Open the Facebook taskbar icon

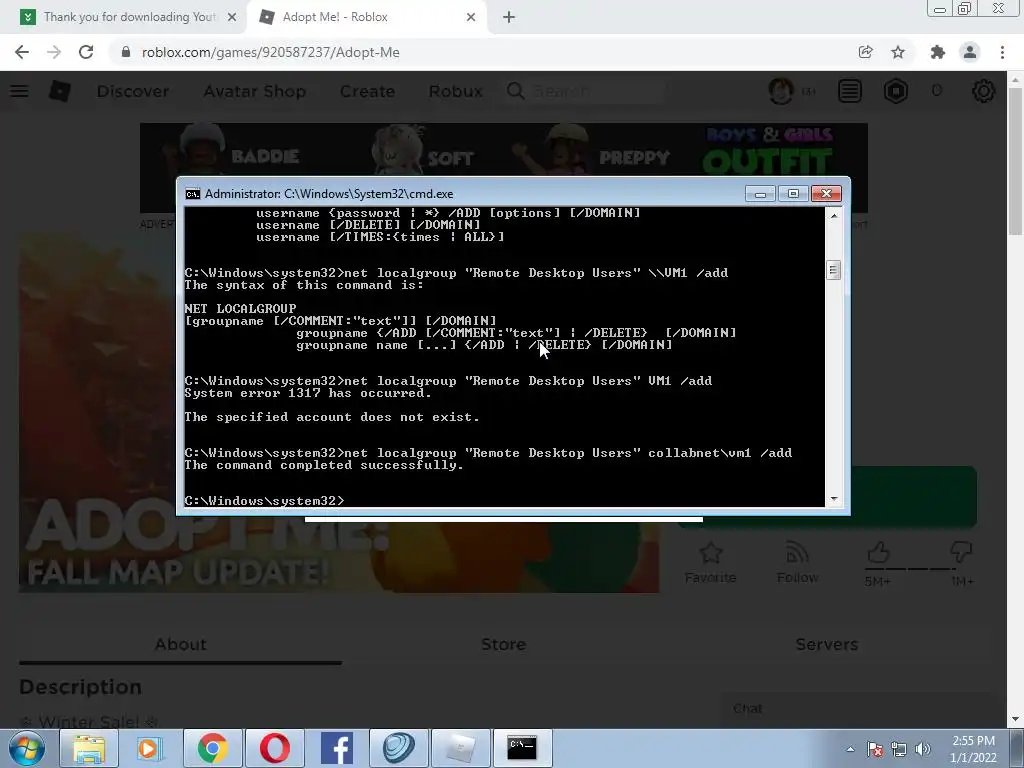336,748
